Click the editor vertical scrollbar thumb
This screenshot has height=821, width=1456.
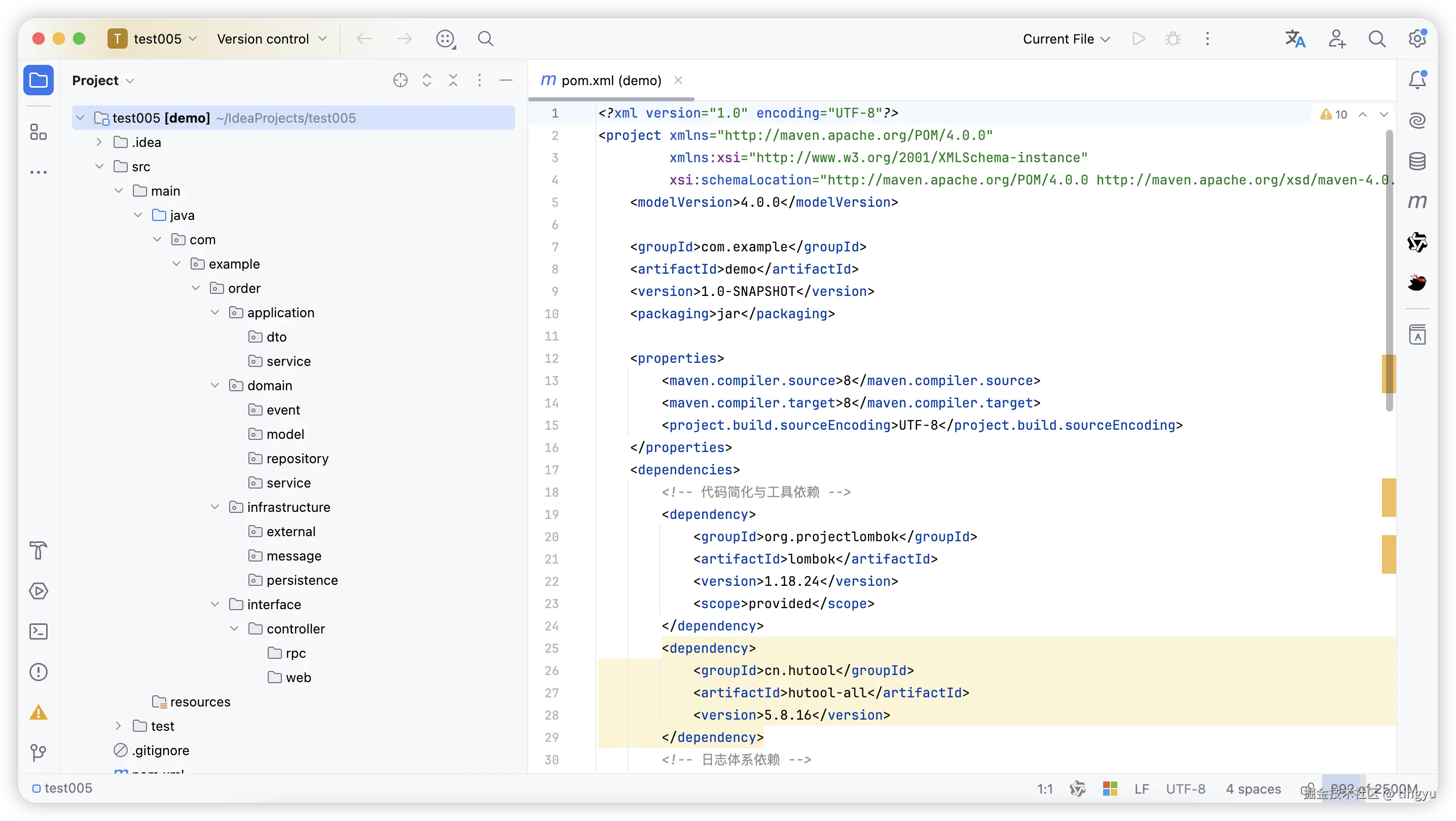[1389, 271]
